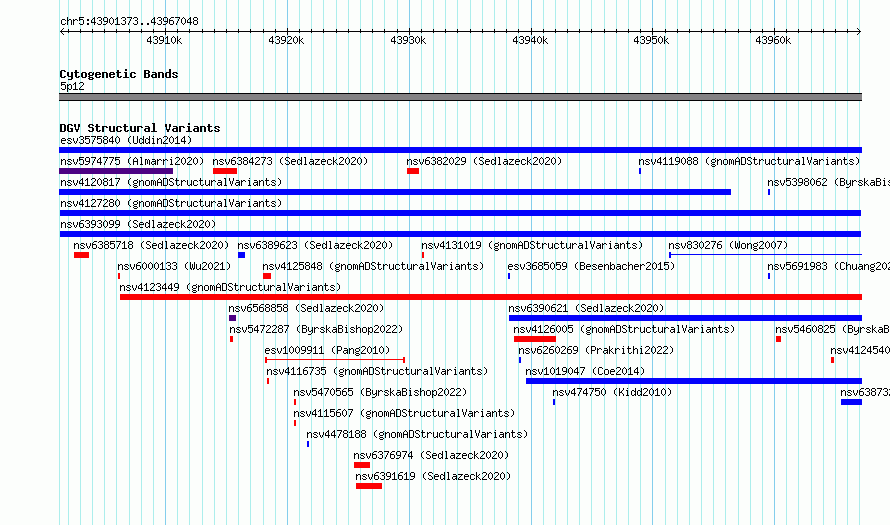The height and width of the screenshot is (525, 890).
Task: Click the 5p12 cytogenetic band bar
Action: tap(460, 97)
